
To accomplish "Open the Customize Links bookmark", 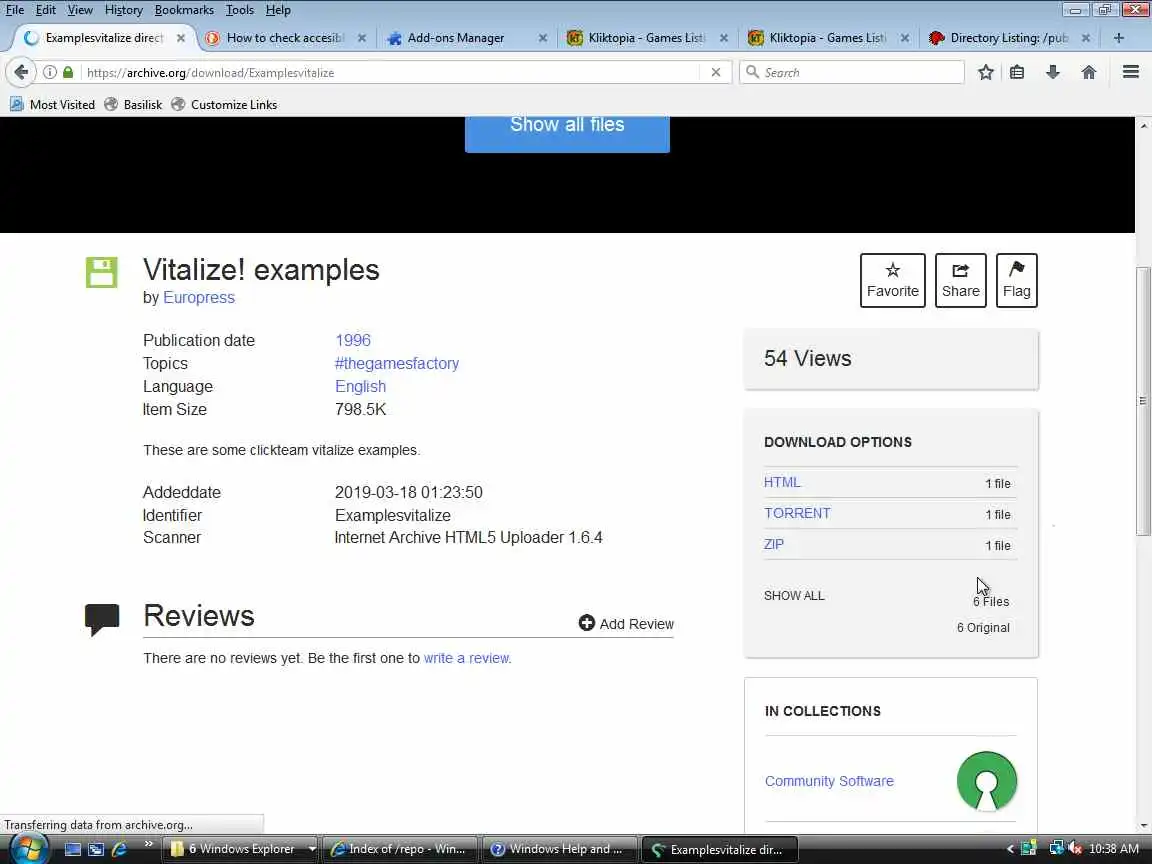I will pyautogui.click(x=224, y=104).
